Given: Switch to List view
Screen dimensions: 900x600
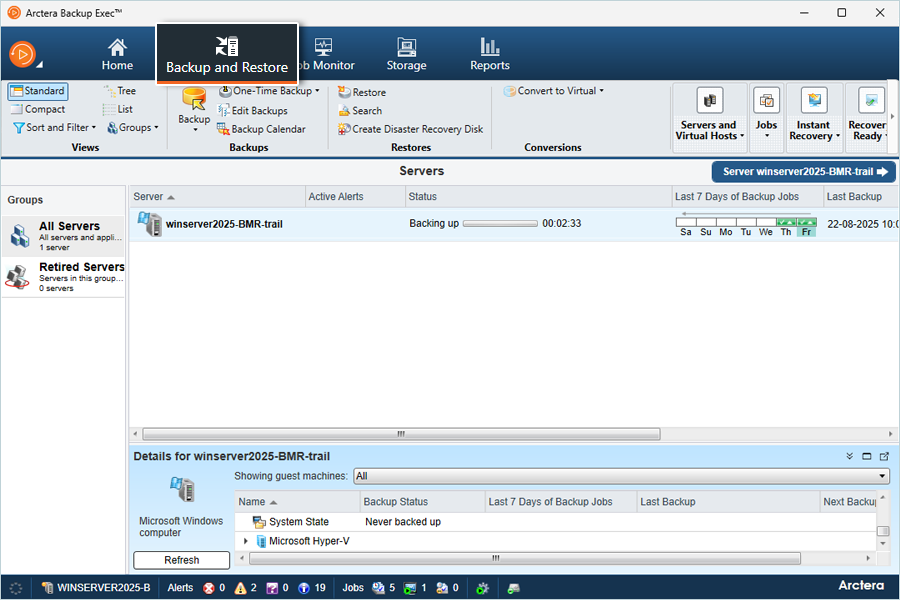Looking at the screenshot, I should (118, 109).
